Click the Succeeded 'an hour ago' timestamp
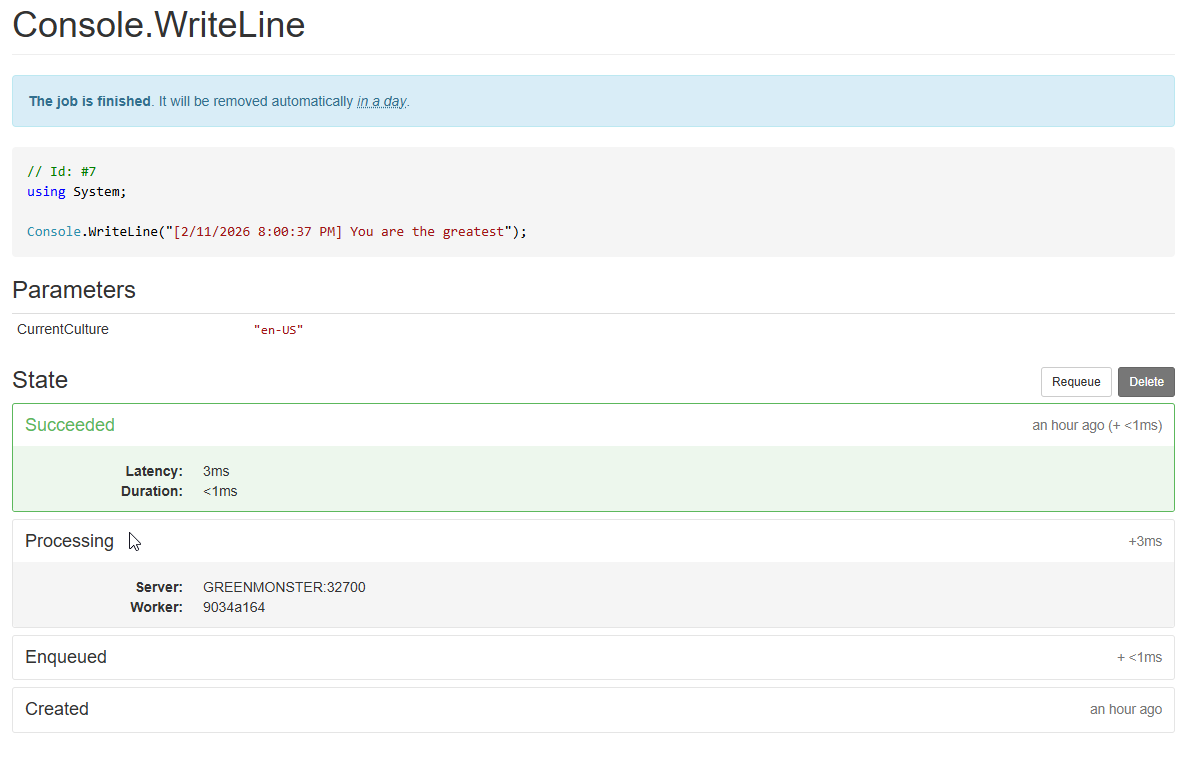Viewport: 1179px width, 761px height. coord(1068,425)
